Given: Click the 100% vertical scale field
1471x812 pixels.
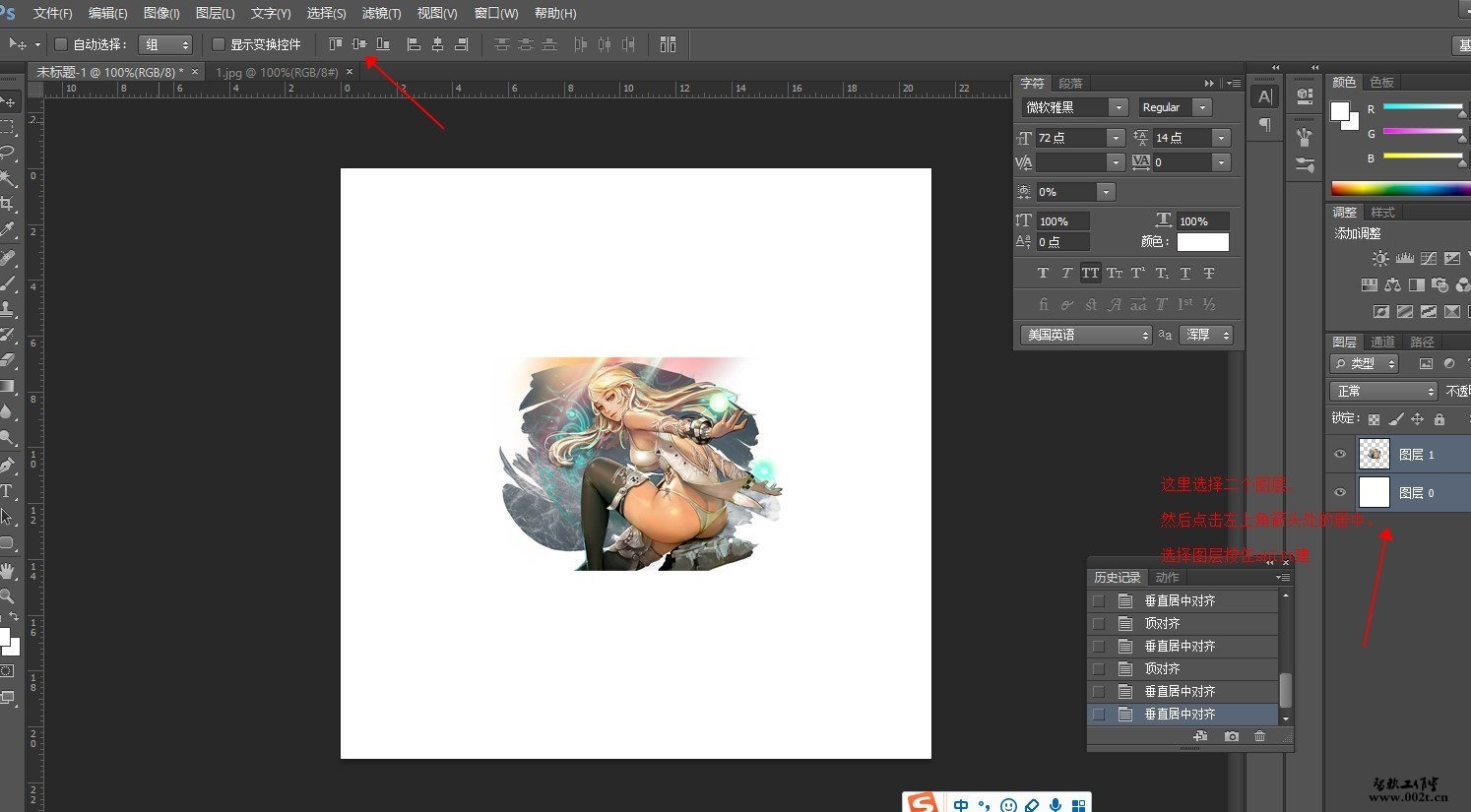Looking at the screenshot, I should [1063, 221].
